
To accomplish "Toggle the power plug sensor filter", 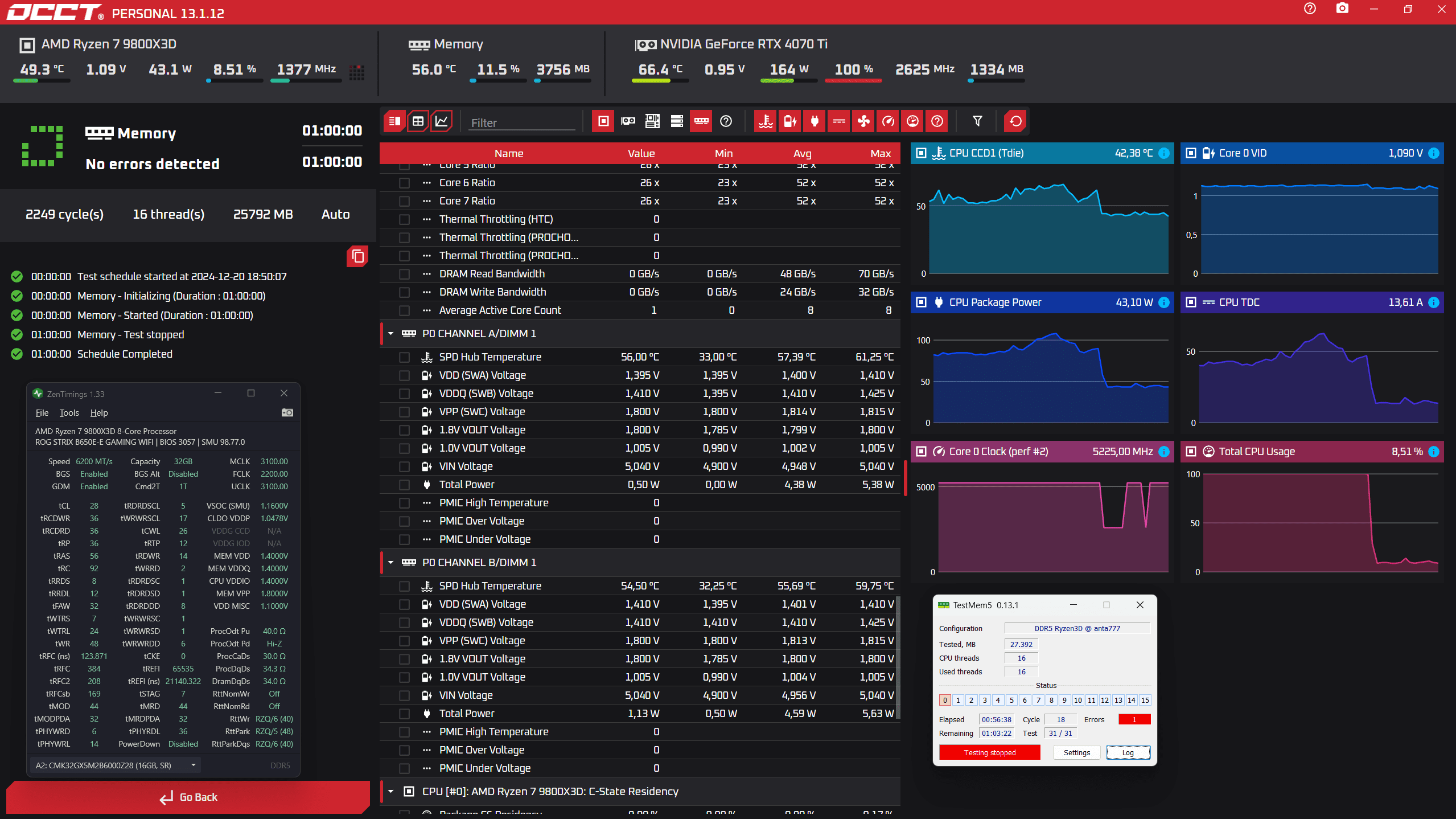I will [x=815, y=121].
